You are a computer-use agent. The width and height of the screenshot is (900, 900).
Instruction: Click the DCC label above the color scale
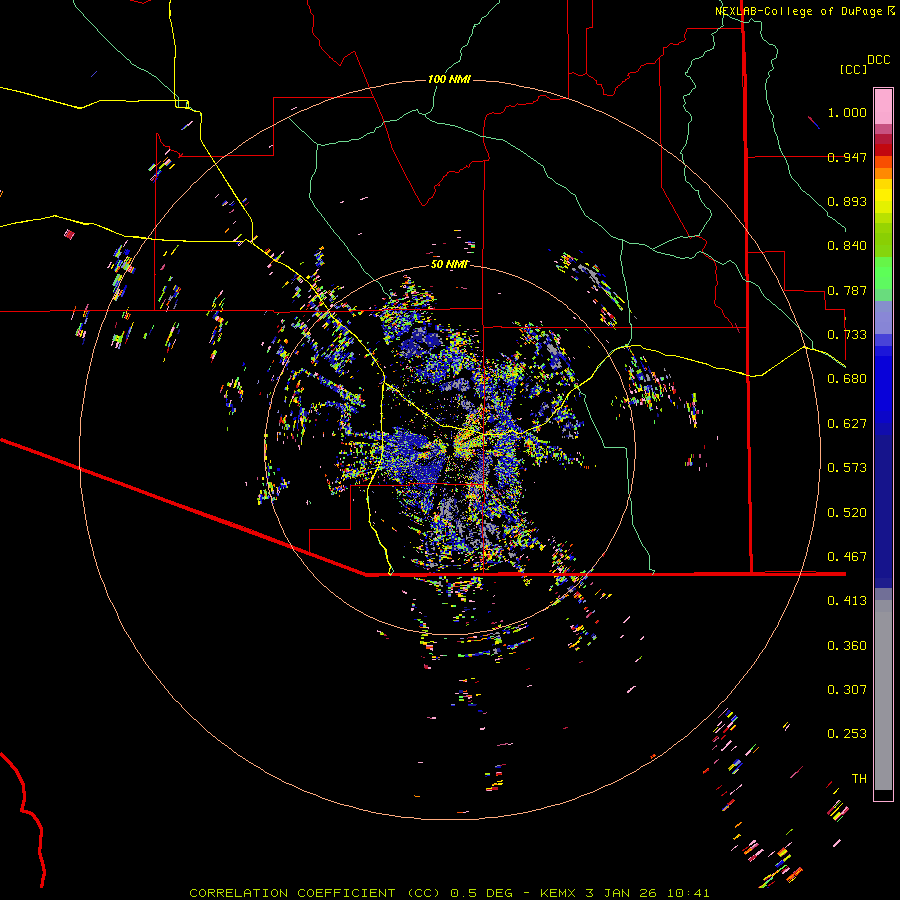tap(878, 60)
